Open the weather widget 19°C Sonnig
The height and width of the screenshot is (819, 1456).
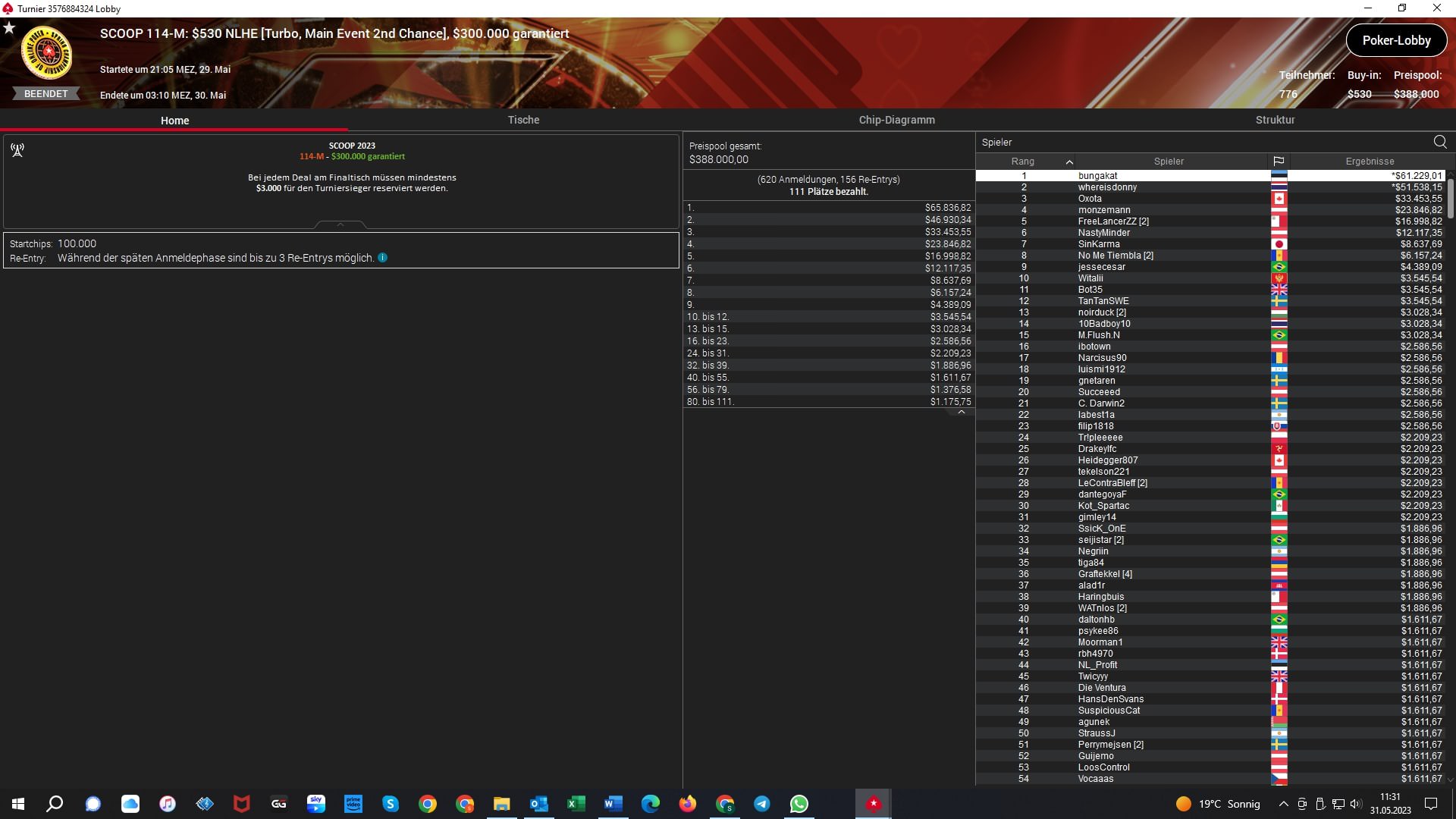pyautogui.click(x=1218, y=804)
